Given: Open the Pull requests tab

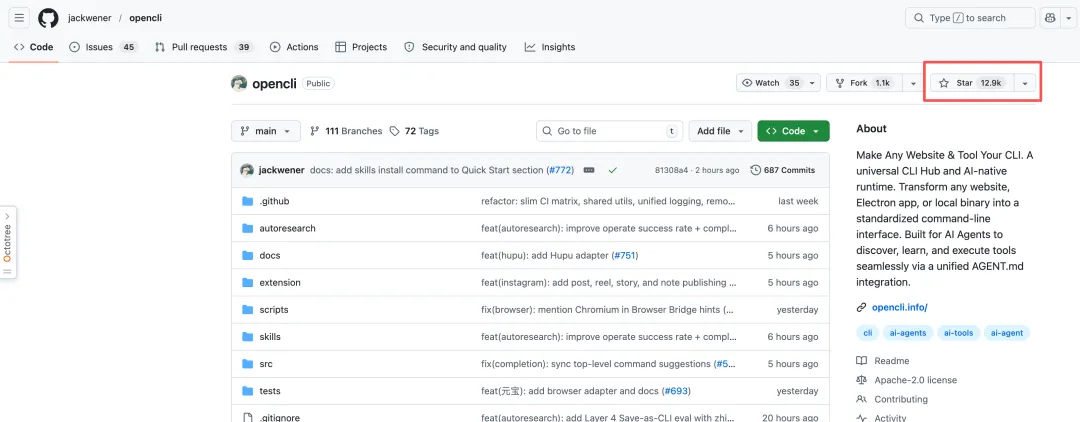Looking at the screenshot, I should pos(203,47).
